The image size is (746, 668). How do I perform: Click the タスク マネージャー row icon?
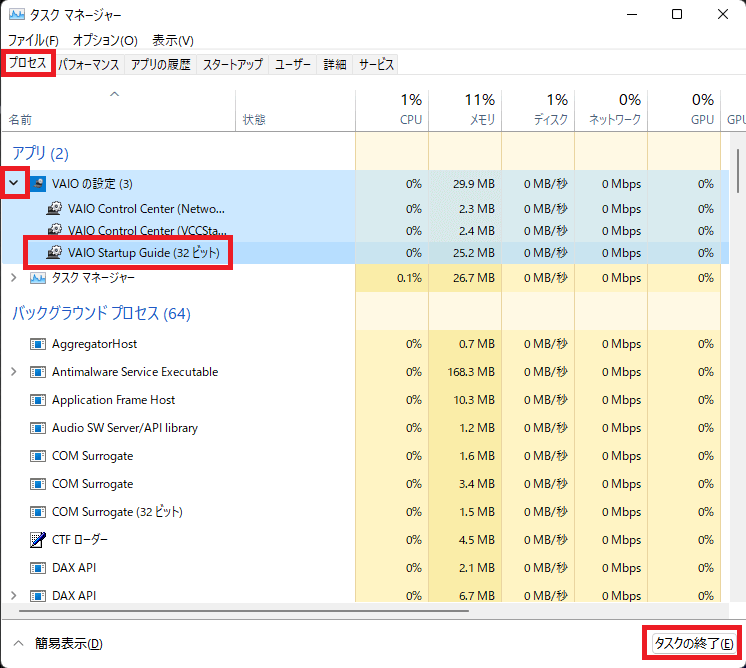[38, 278]
